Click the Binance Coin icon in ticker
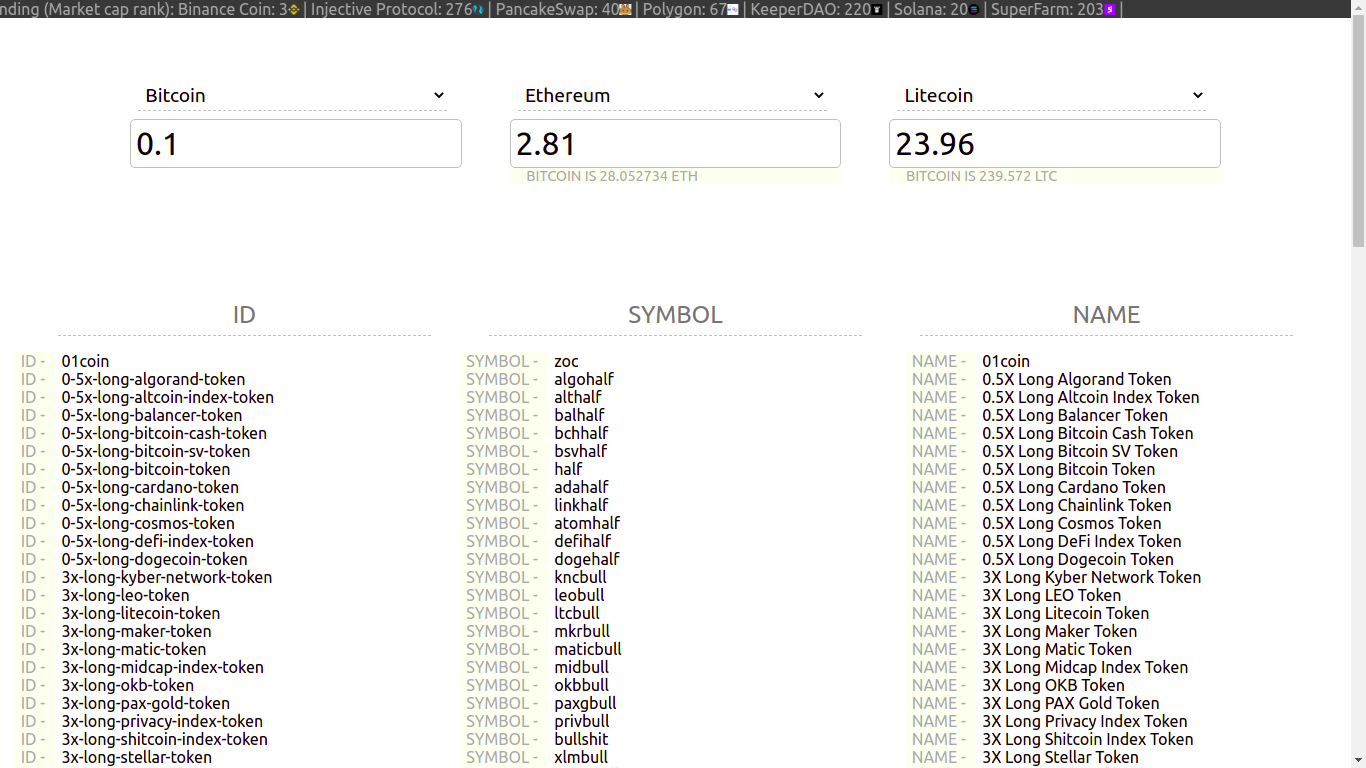The image size is (1366, 768). click(294, 10)
